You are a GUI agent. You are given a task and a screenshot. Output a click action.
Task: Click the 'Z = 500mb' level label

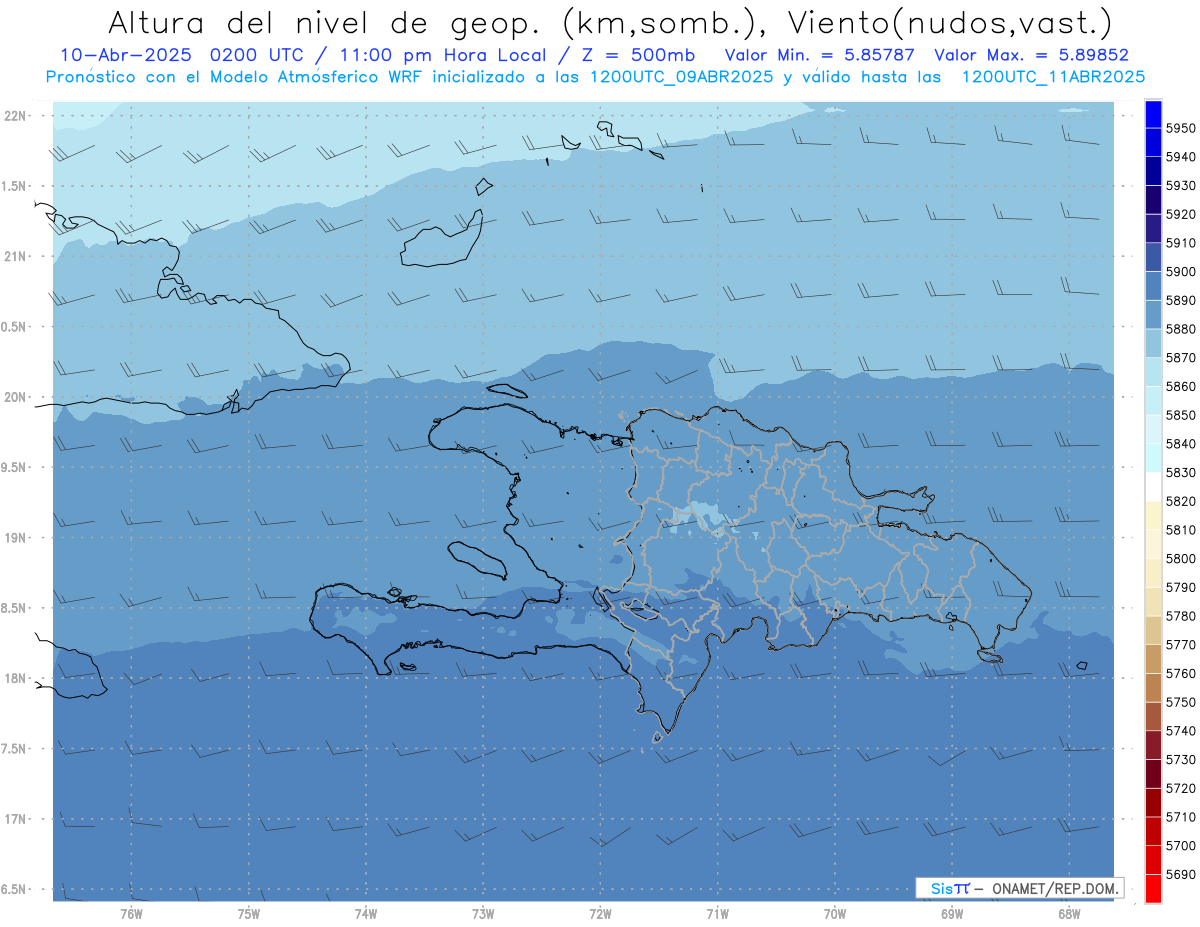pos(633,56)
